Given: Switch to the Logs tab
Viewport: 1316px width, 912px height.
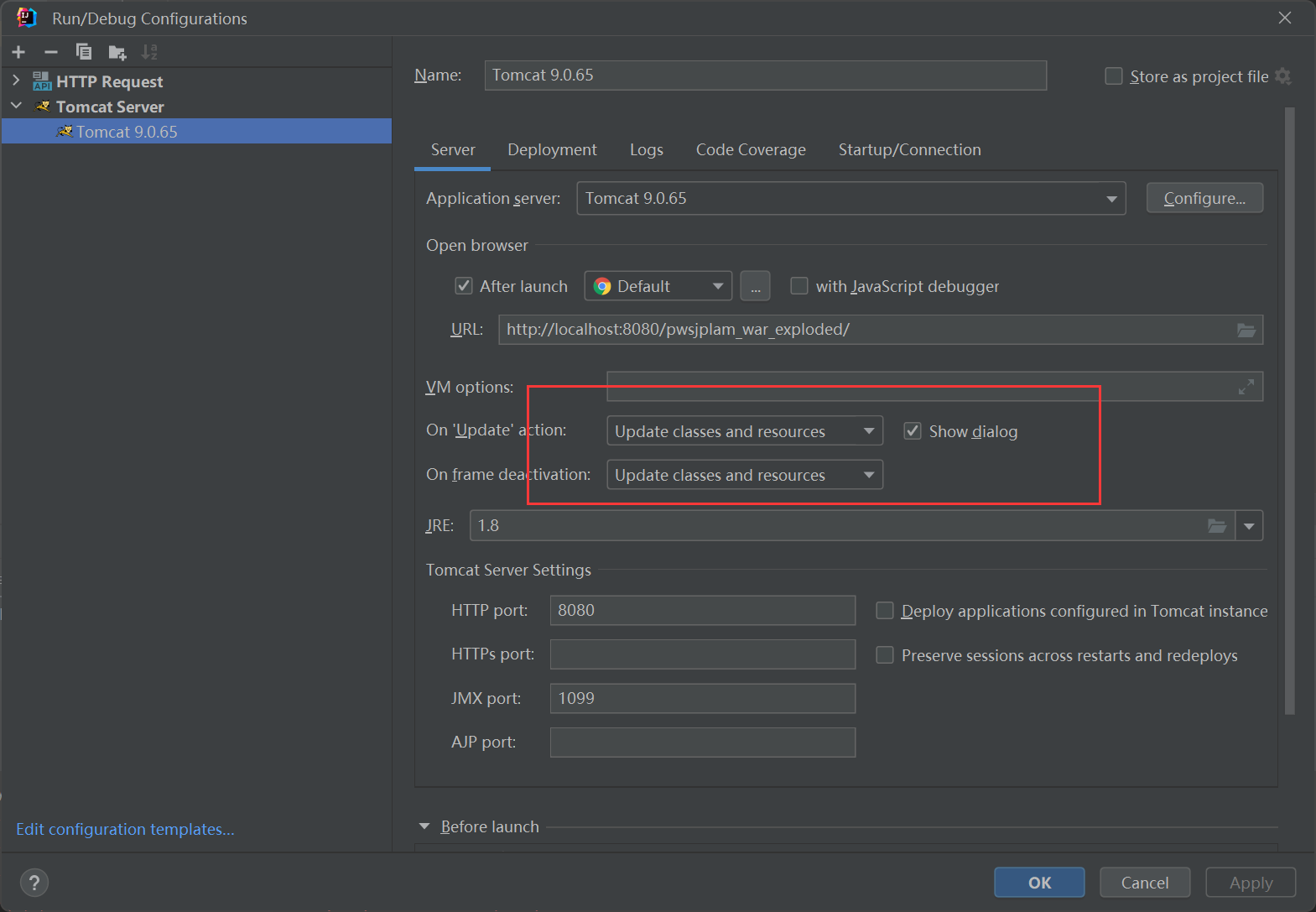Looking at the screenshot, I should coord(647,150).
